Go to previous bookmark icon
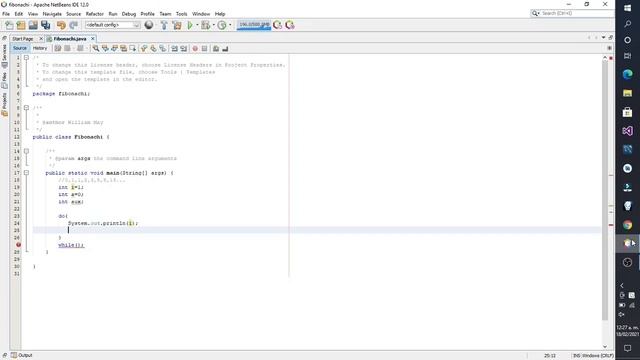The height and width of the screenshot is (360, 640). 144,49
